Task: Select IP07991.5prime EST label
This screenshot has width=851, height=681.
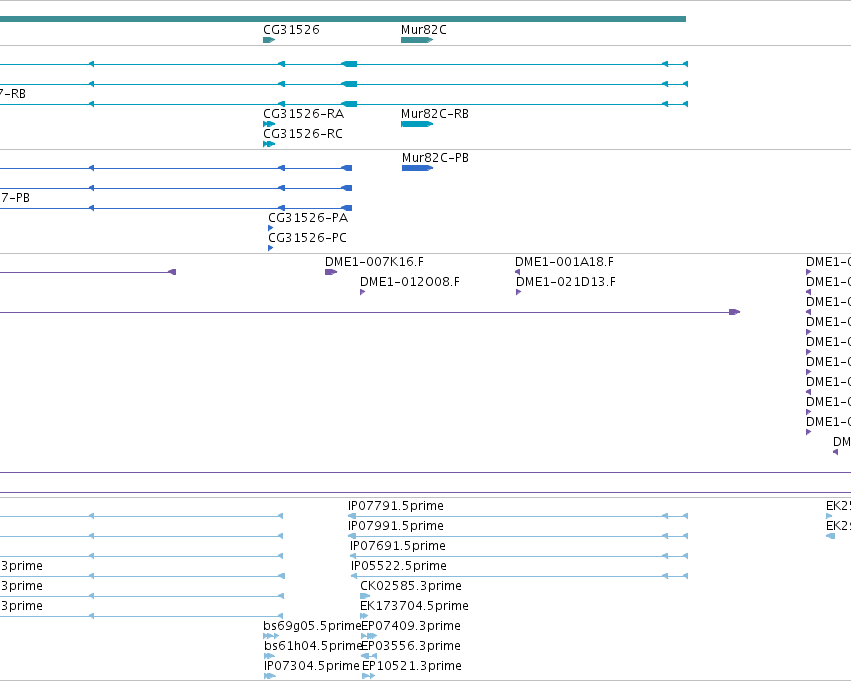Action: coord(396,526)
